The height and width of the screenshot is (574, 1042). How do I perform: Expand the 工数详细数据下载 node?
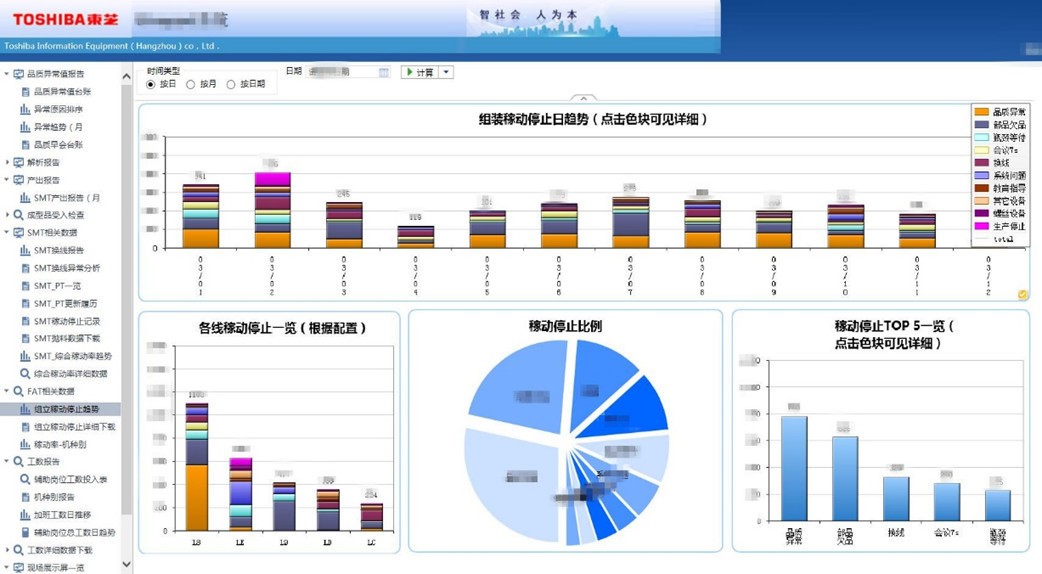click(7, 550)
